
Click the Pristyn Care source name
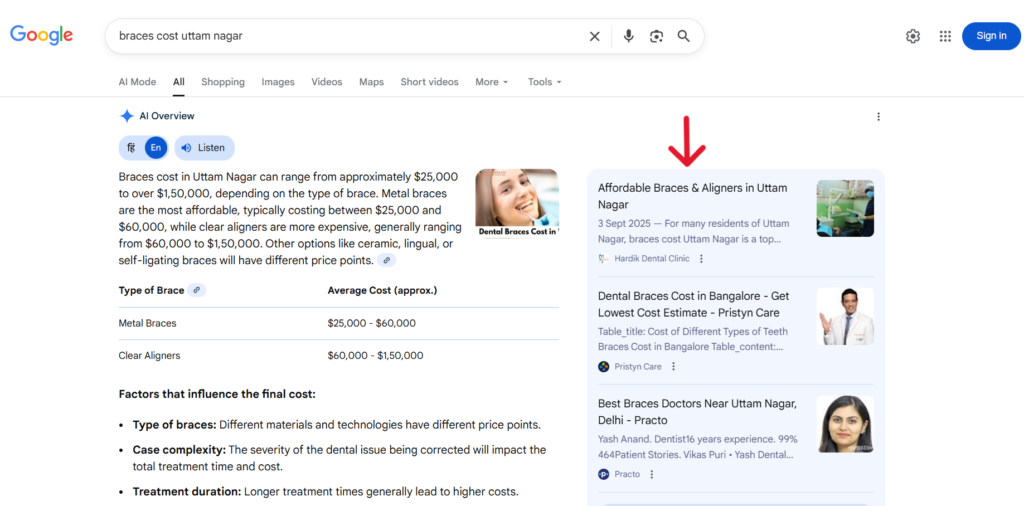[x=637, y=366]
